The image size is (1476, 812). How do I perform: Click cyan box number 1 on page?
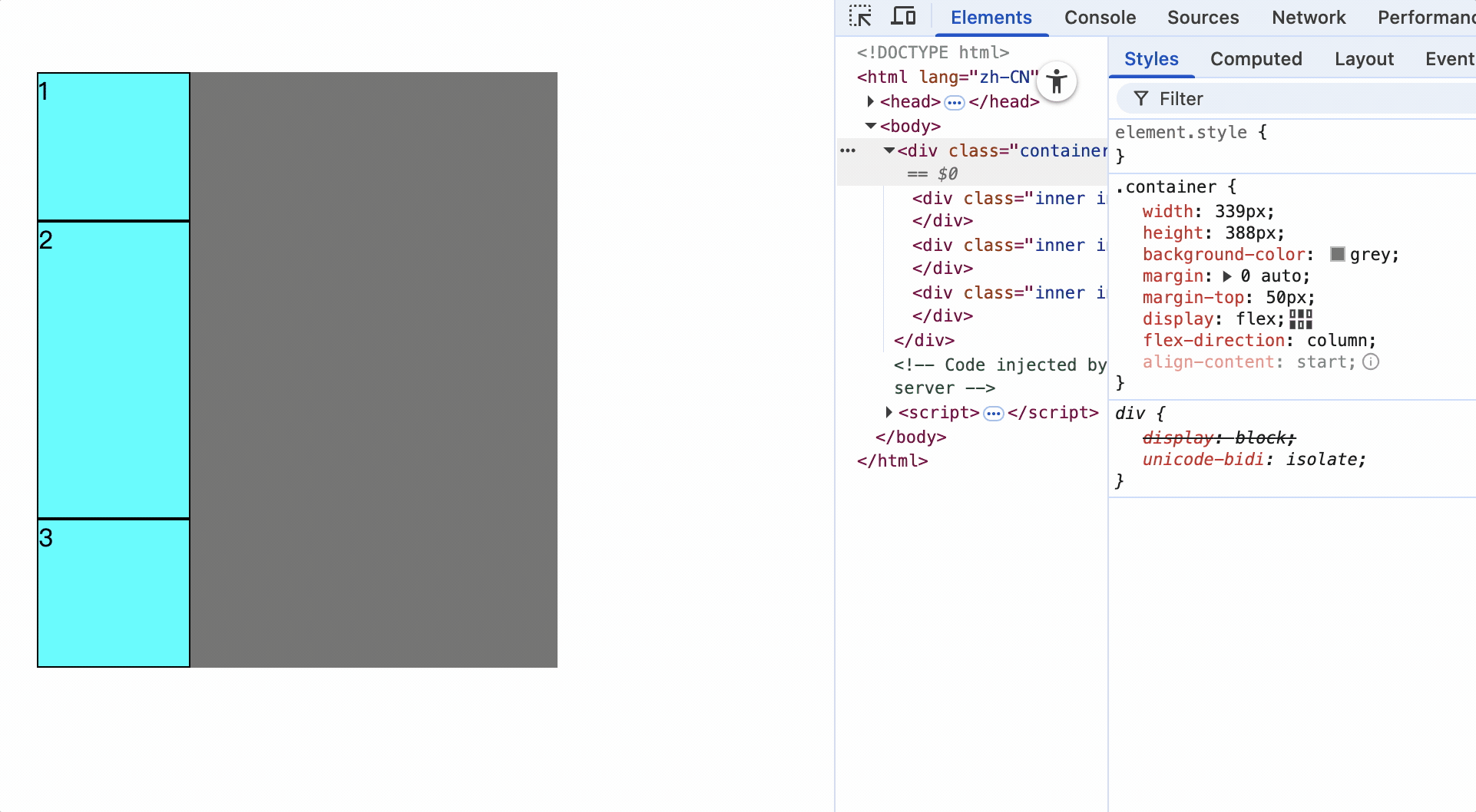coord(114,147)
